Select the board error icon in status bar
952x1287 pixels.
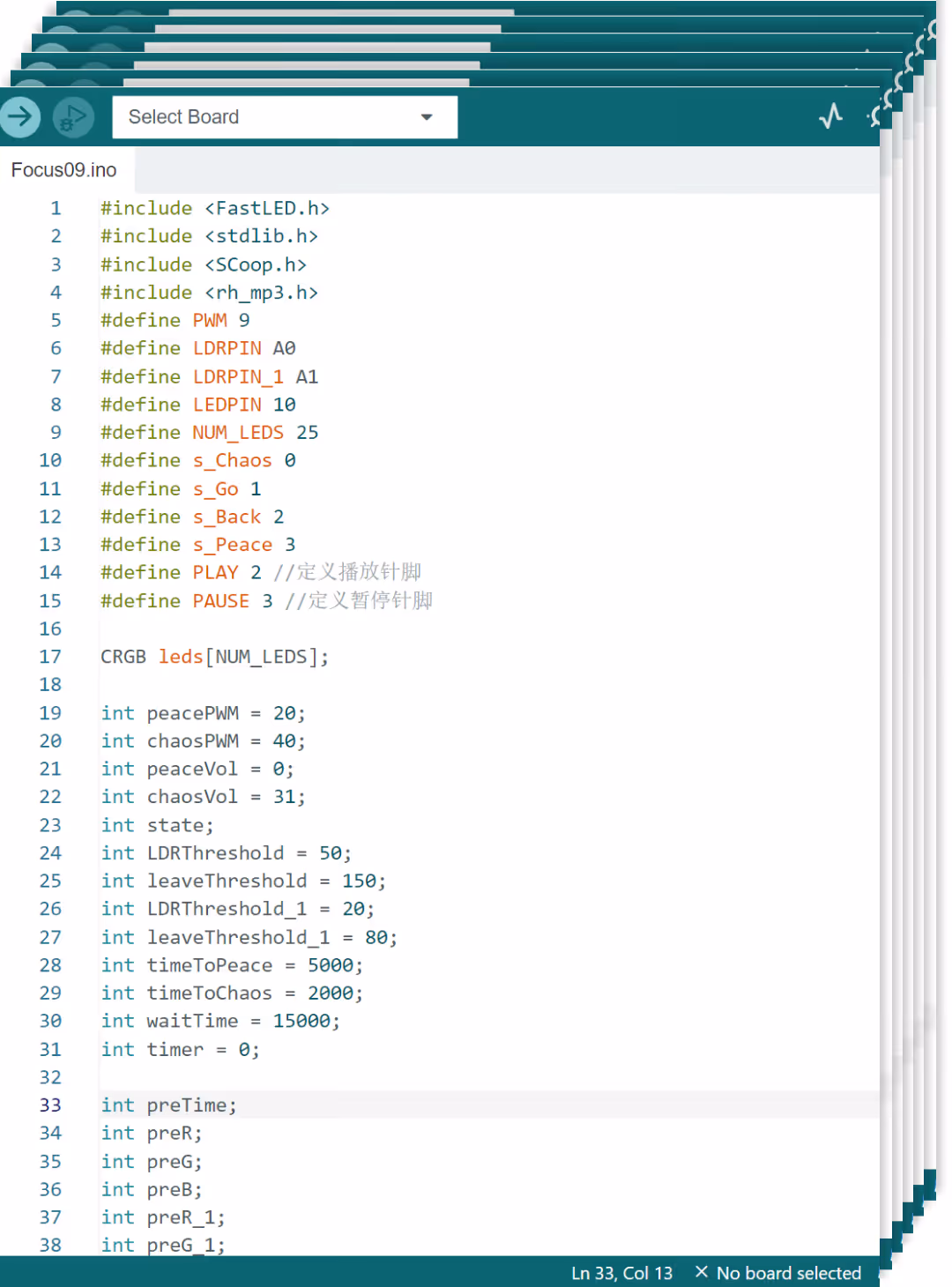[702, 1272]
